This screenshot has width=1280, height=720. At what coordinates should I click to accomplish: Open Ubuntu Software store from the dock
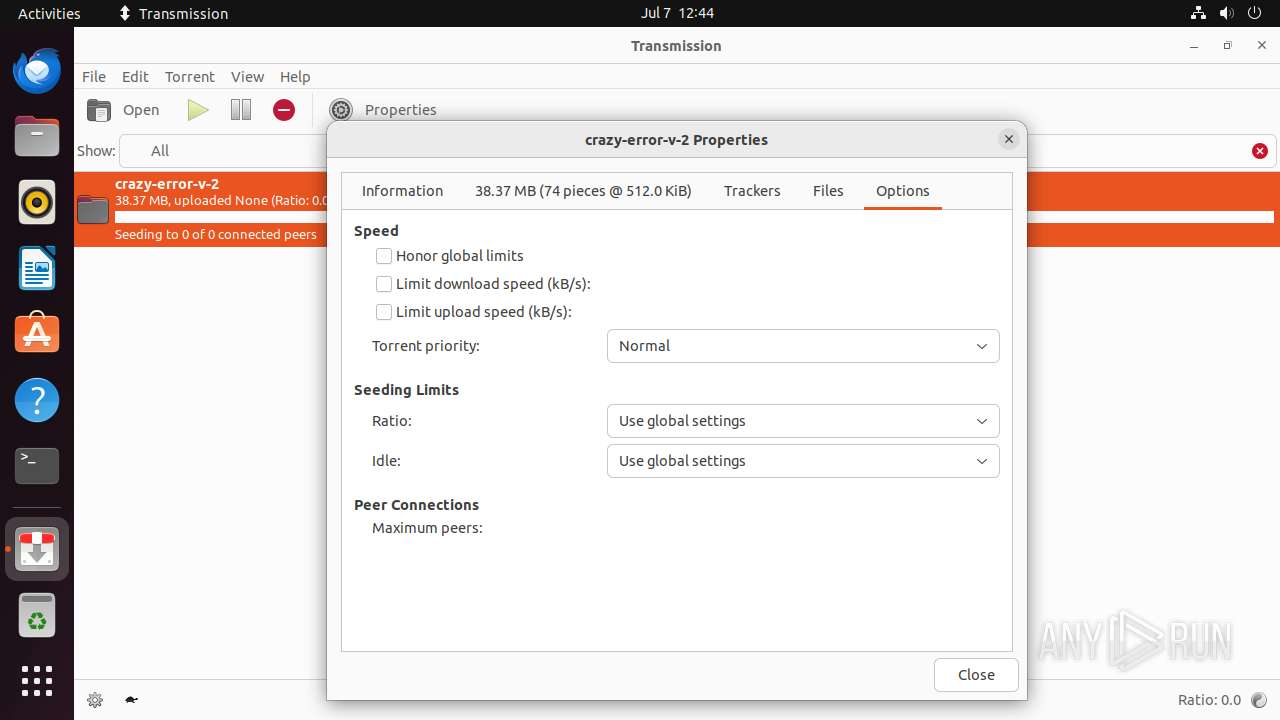(x=37, y=334)
